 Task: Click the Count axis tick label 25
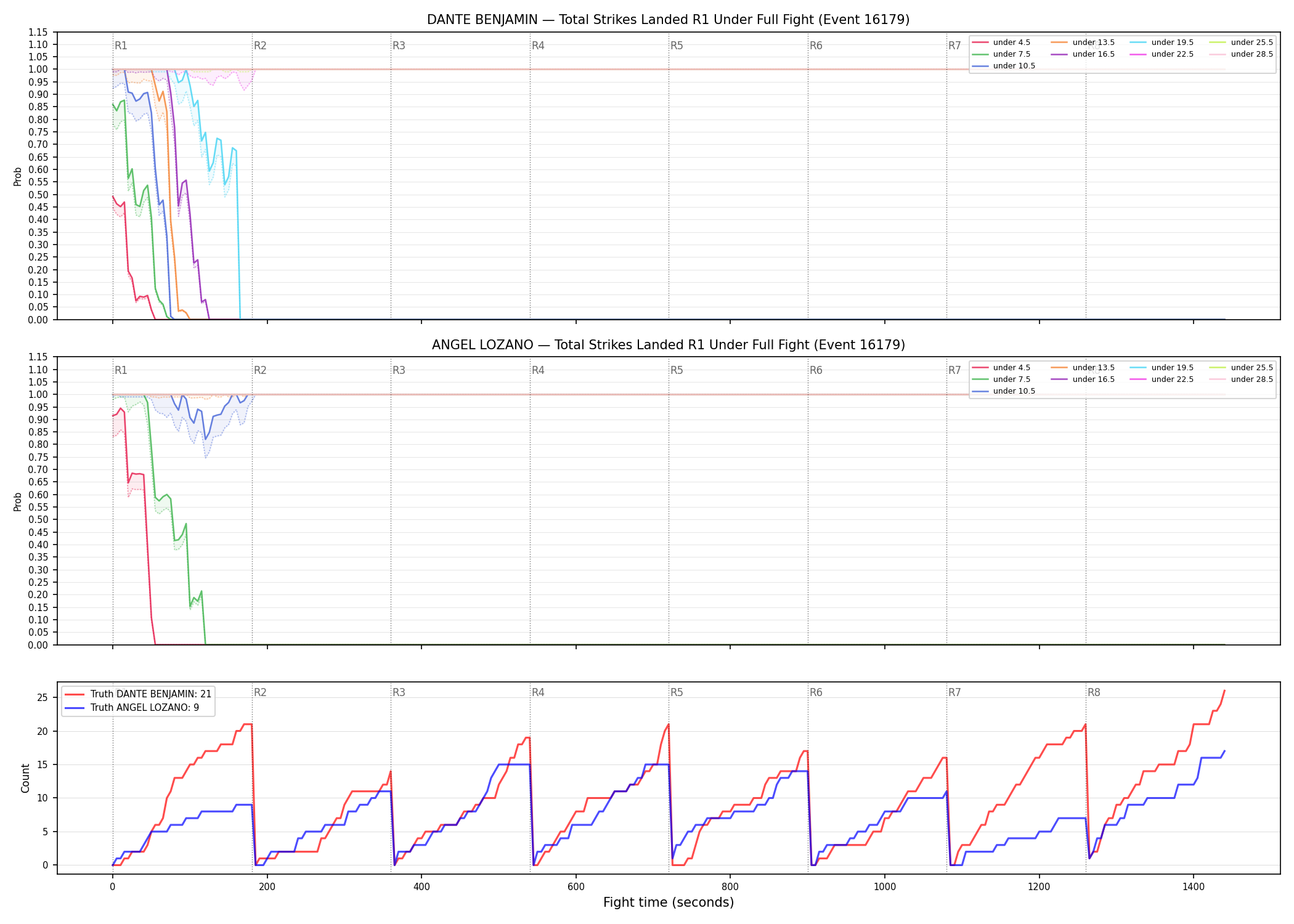click(43, 698)
